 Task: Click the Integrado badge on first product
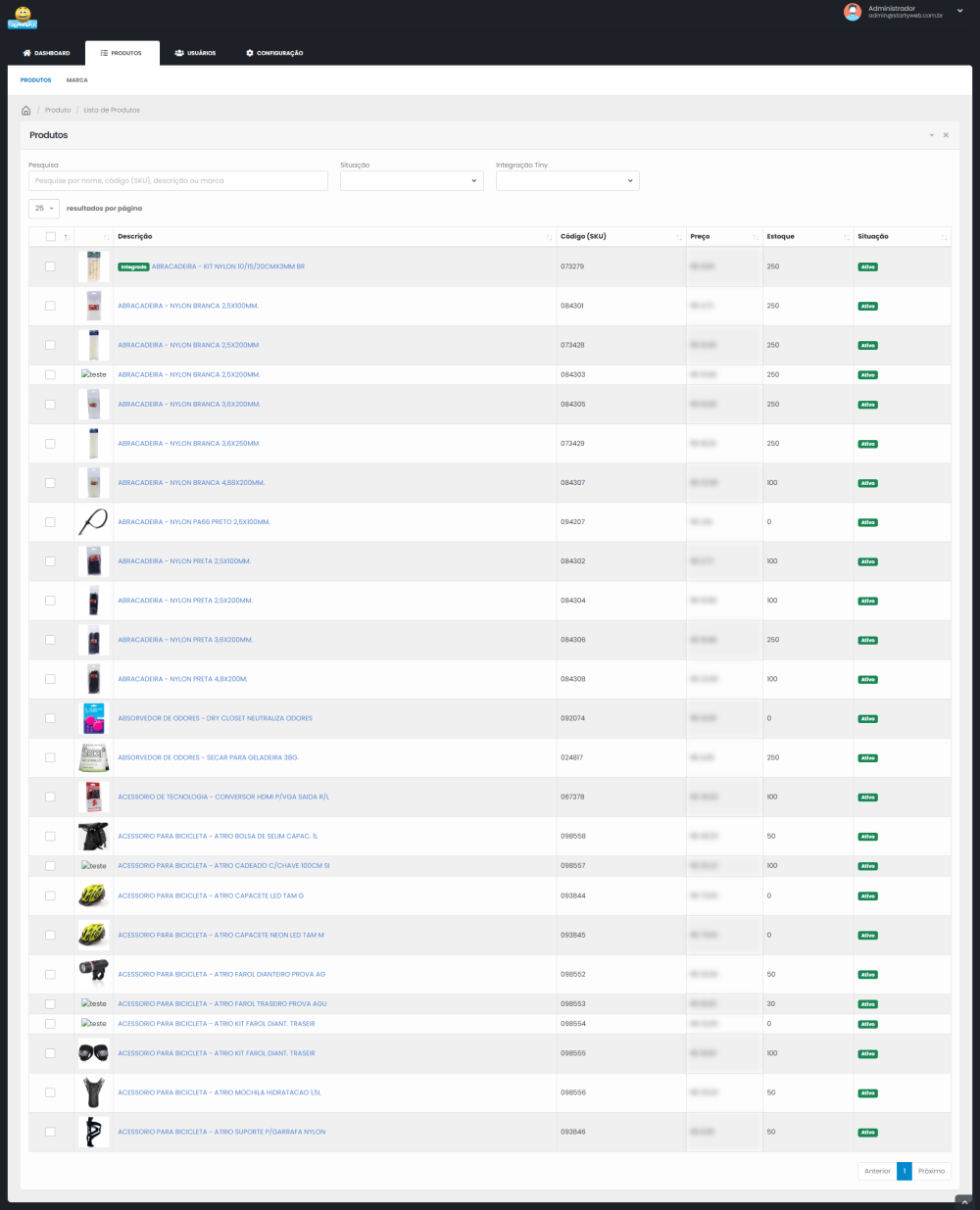tap(133, 266)
